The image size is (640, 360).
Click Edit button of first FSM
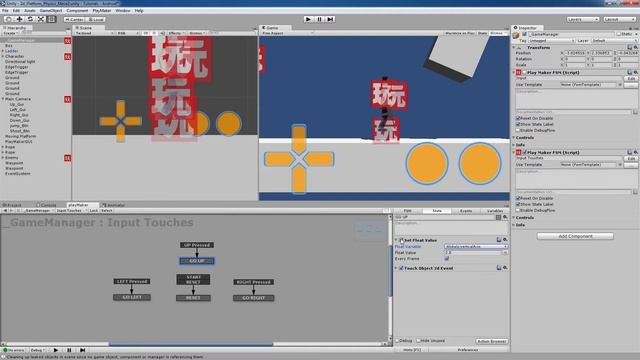pos(631,78)
